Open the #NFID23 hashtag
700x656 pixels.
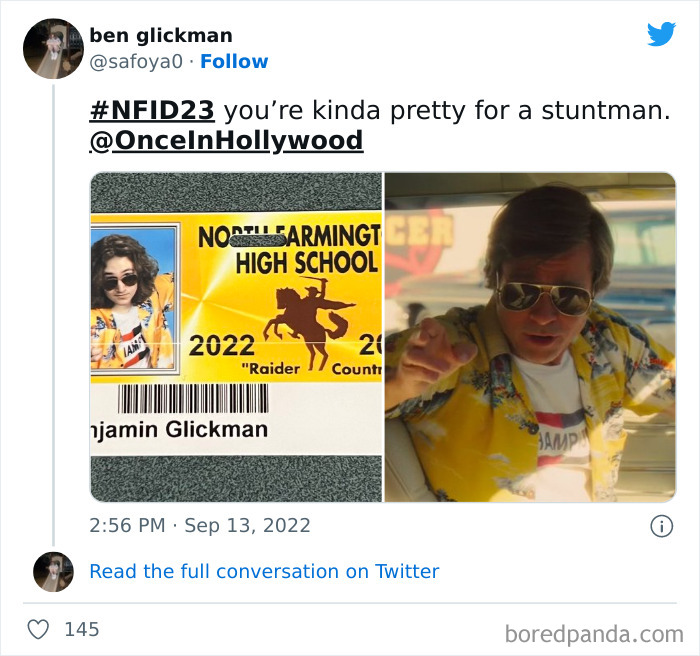click(152, 110)
